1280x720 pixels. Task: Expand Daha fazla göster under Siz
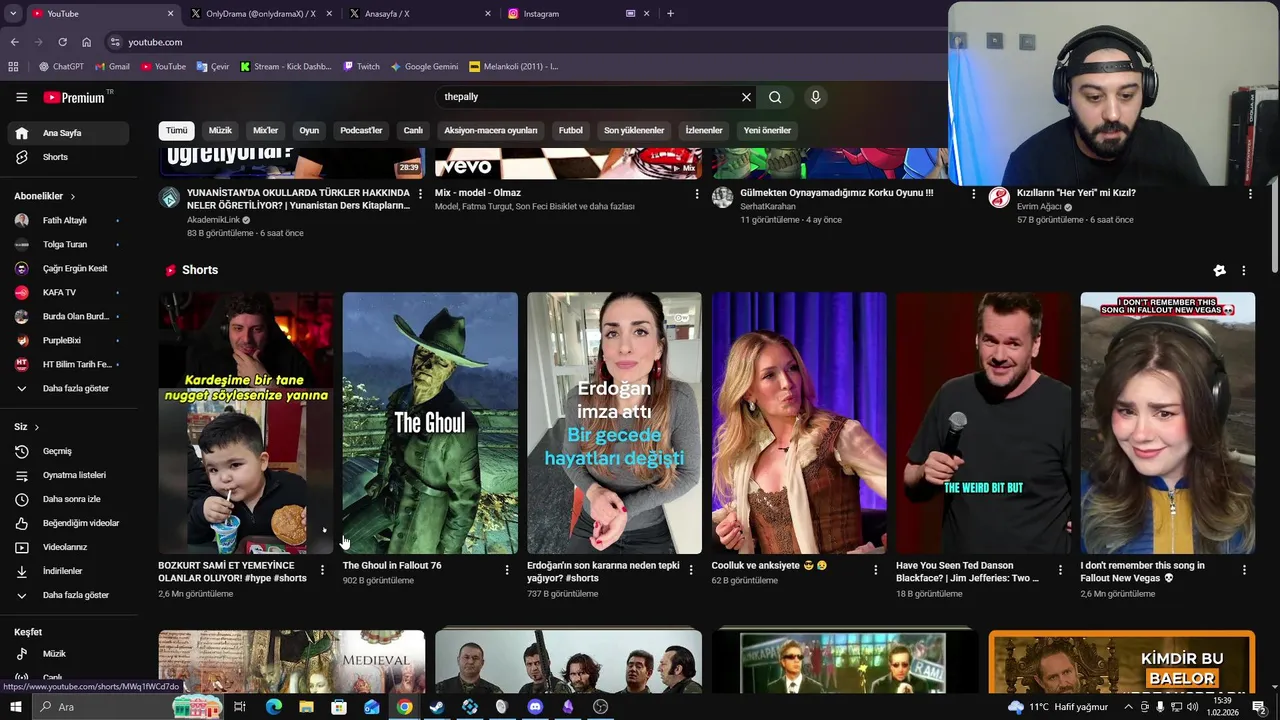[x=68, y=595]
